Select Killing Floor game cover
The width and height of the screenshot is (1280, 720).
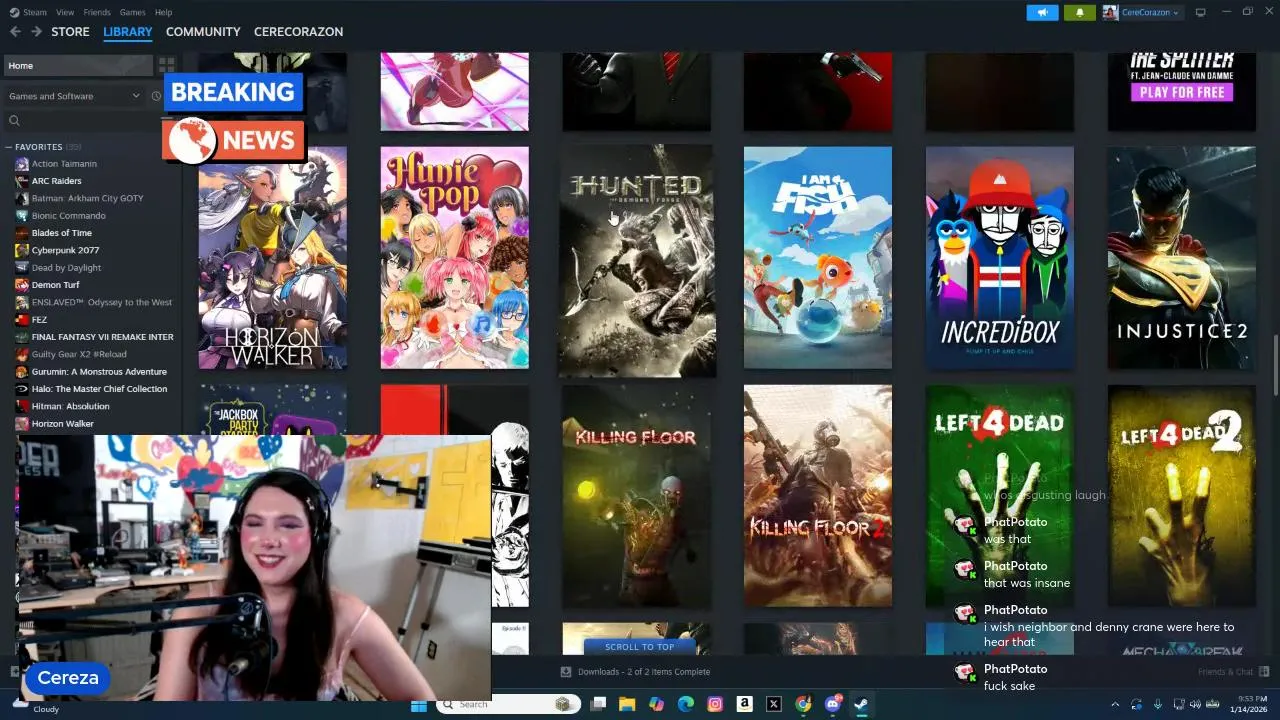click(x=636, y=496)
